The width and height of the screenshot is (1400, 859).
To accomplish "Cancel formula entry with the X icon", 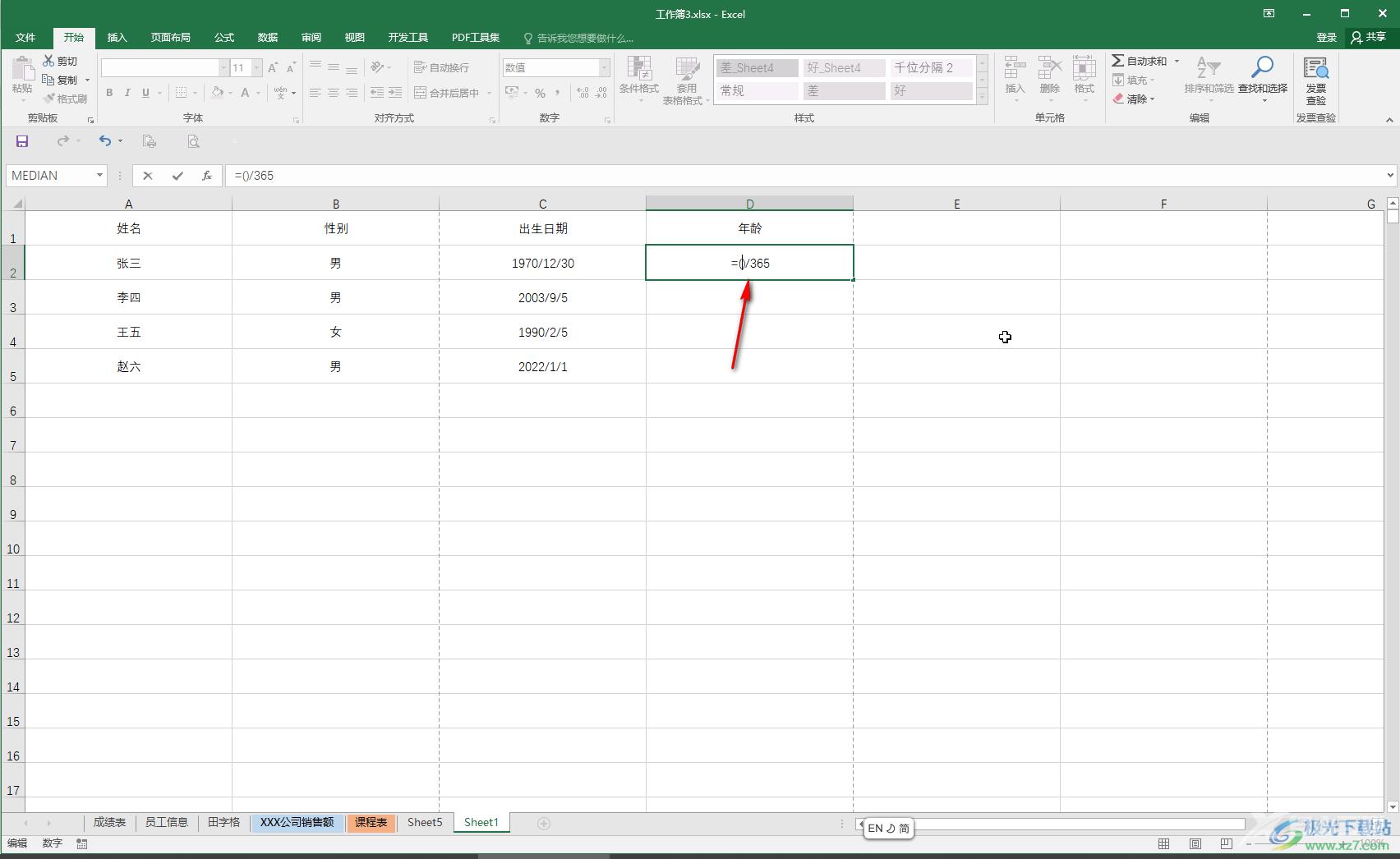I will (x=148, y=176).
